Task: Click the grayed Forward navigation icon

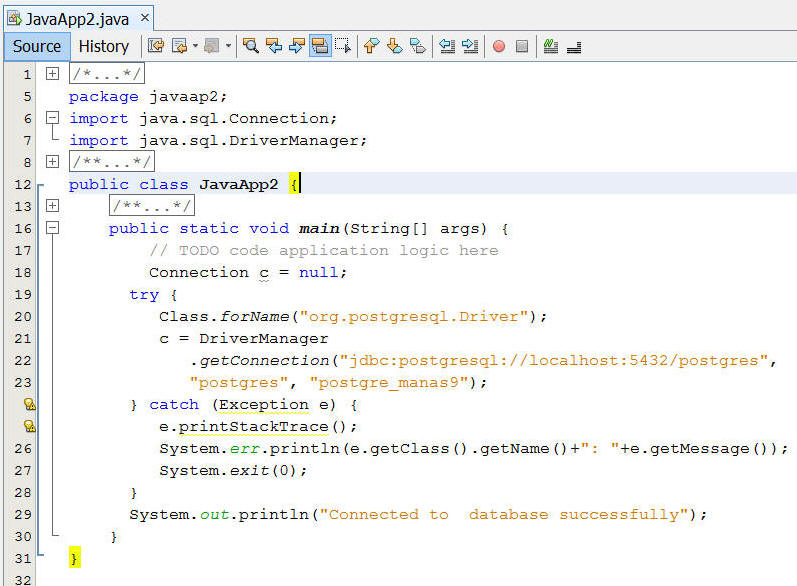Action: point(211,46)
